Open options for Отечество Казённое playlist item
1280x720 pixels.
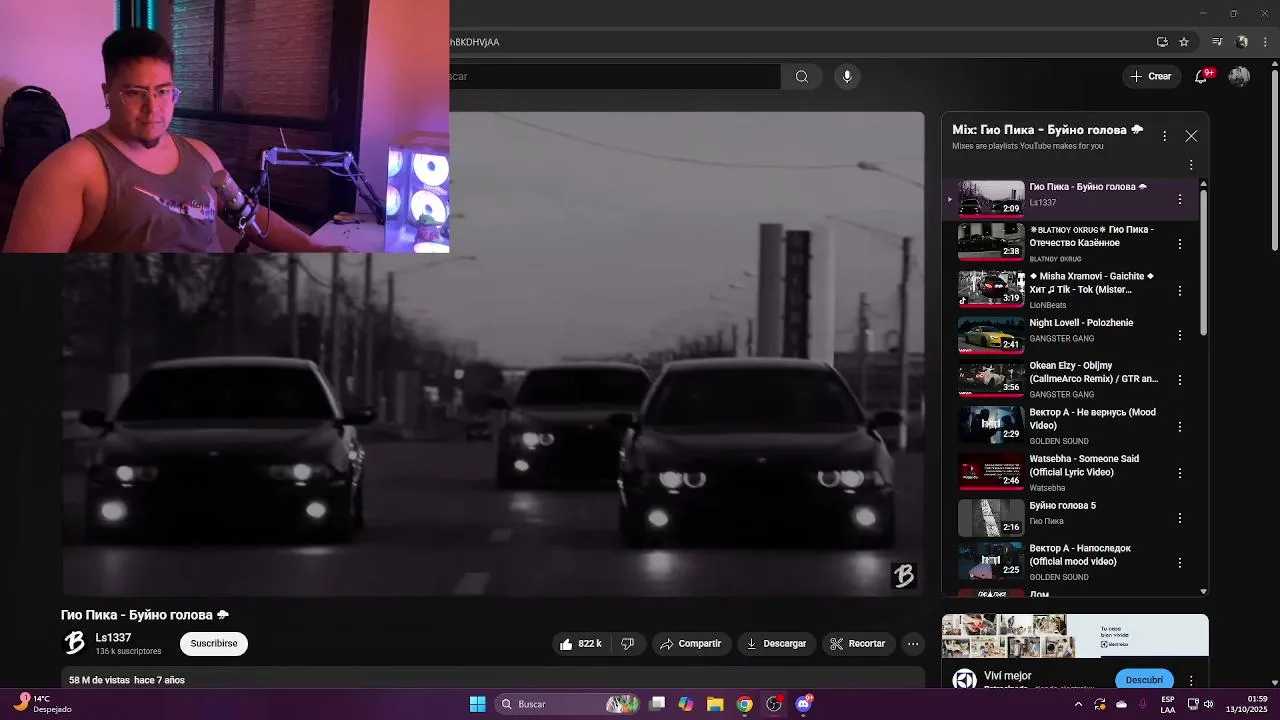[x=1180, y=244]
